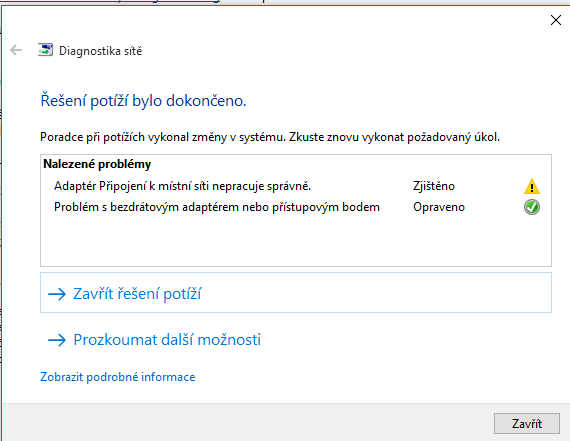This screenshot has height=441, width=570.
Task: Select the Problém s bezdrátovým adaptérem row
Action: pos(296,207)
